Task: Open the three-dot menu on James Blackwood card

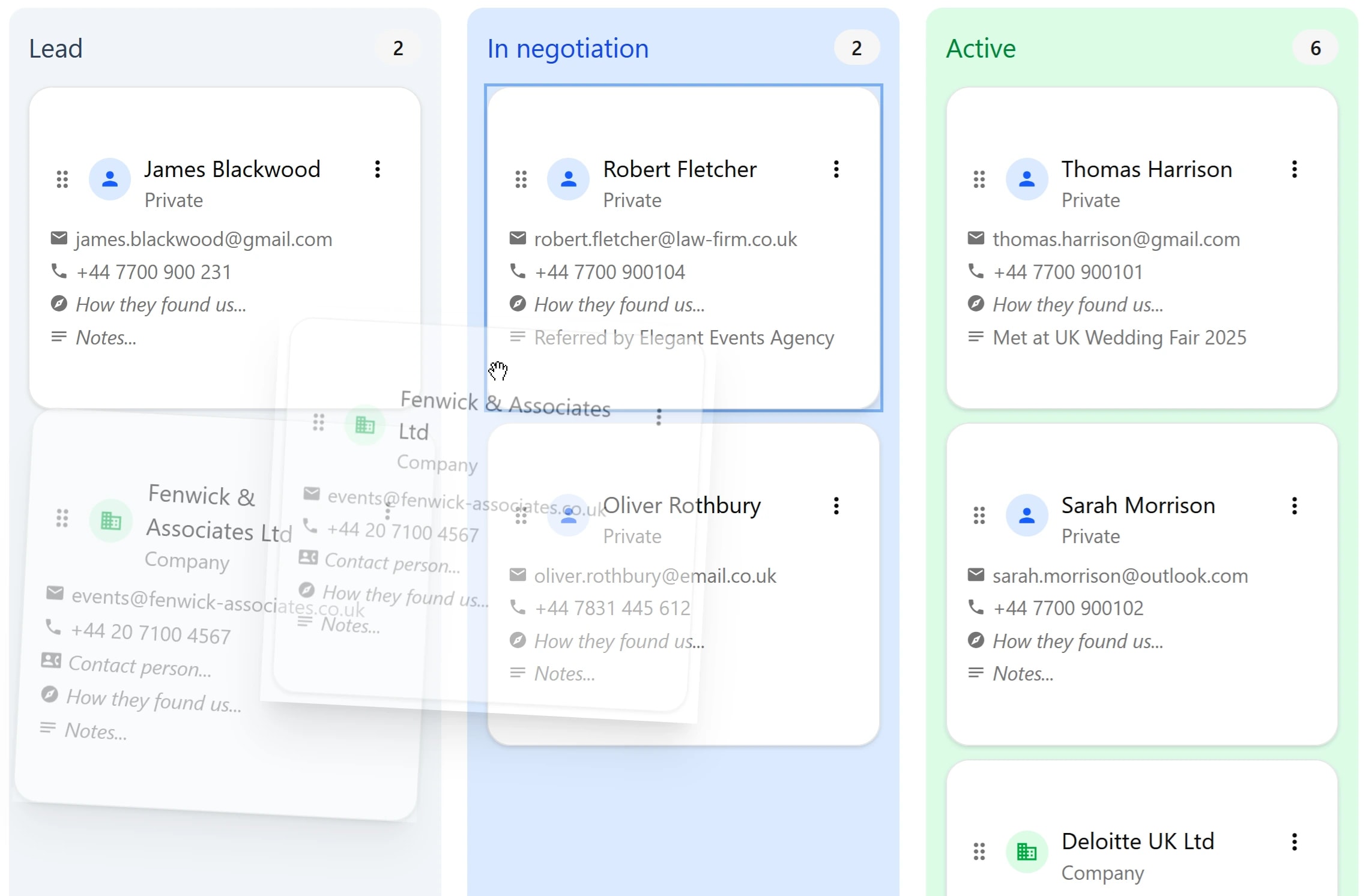Action: coord(378,169)
